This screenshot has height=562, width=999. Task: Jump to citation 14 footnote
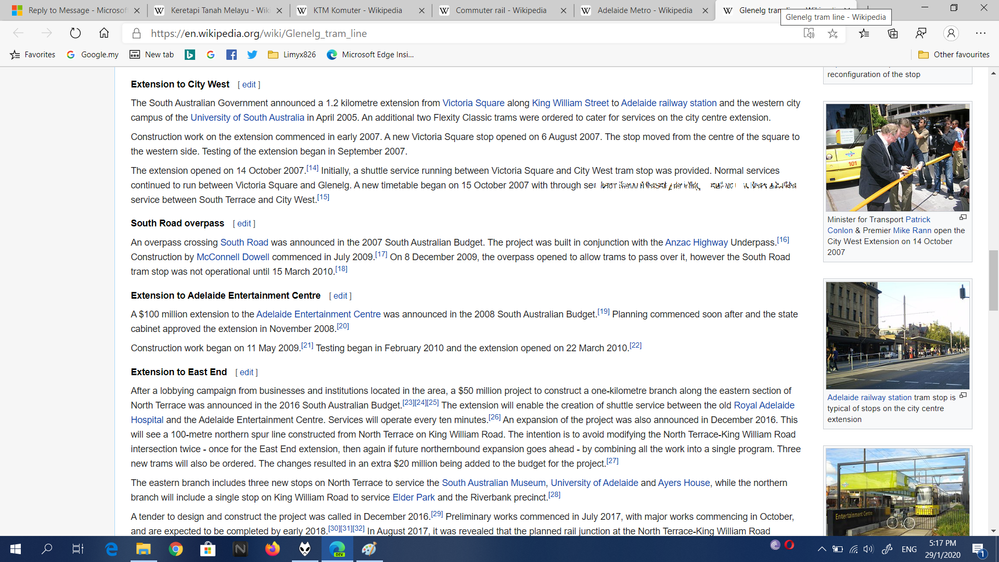[x=312, y=168]
